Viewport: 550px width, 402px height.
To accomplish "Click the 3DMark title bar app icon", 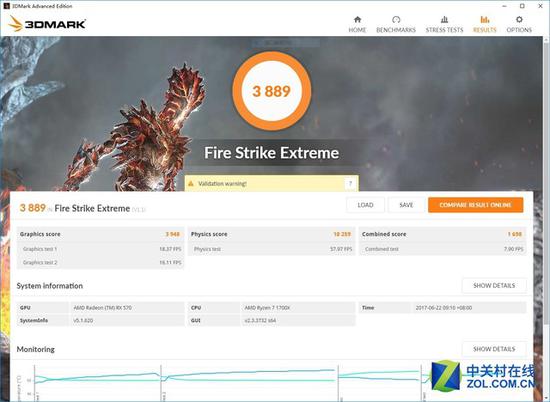I will (x=6, y=6).
